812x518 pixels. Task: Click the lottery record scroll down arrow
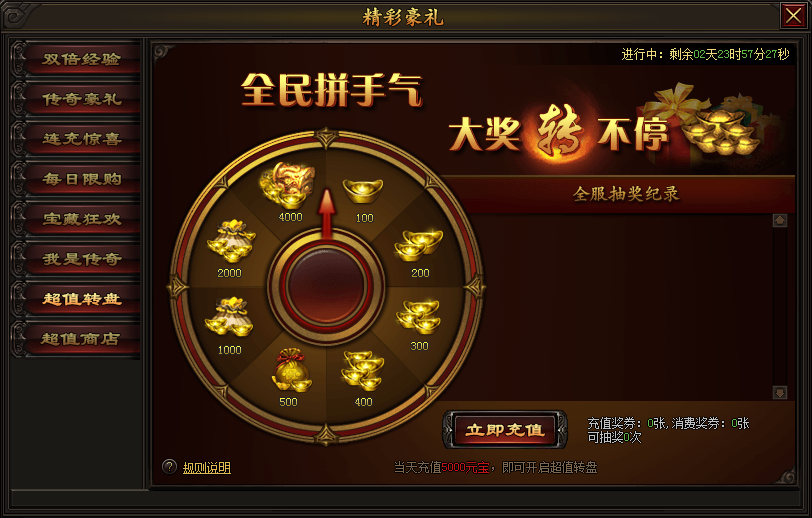(780, 392)
